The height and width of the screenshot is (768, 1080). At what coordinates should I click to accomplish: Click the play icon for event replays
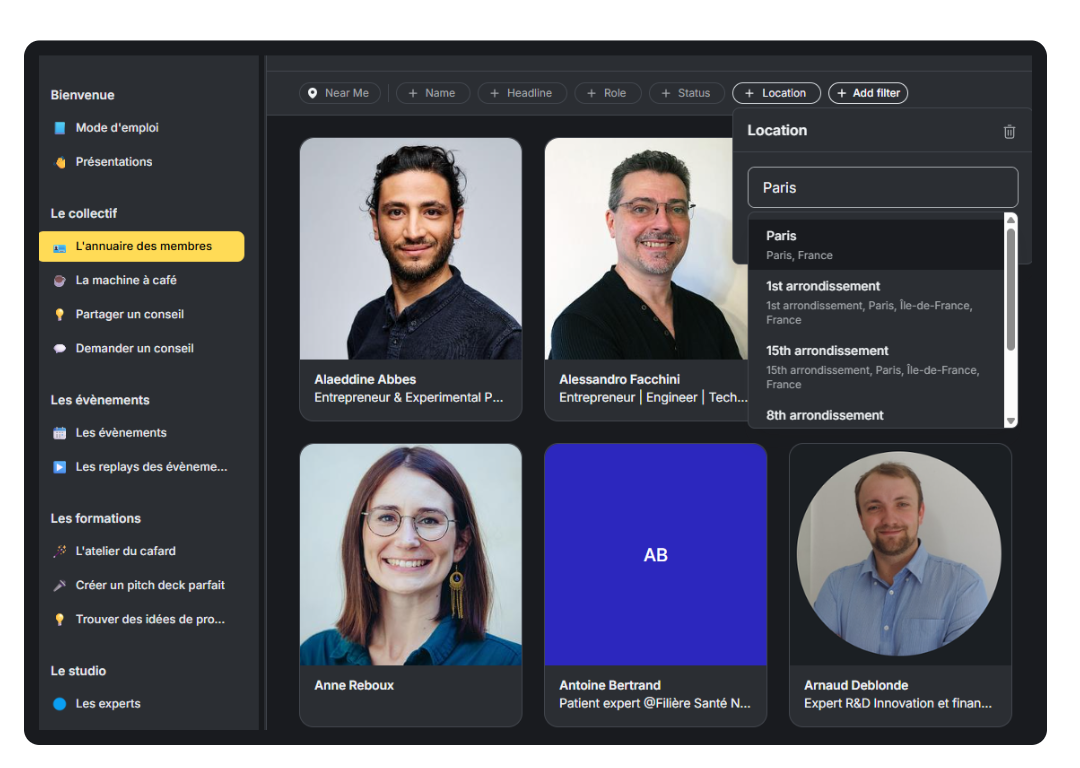point(60,467)
